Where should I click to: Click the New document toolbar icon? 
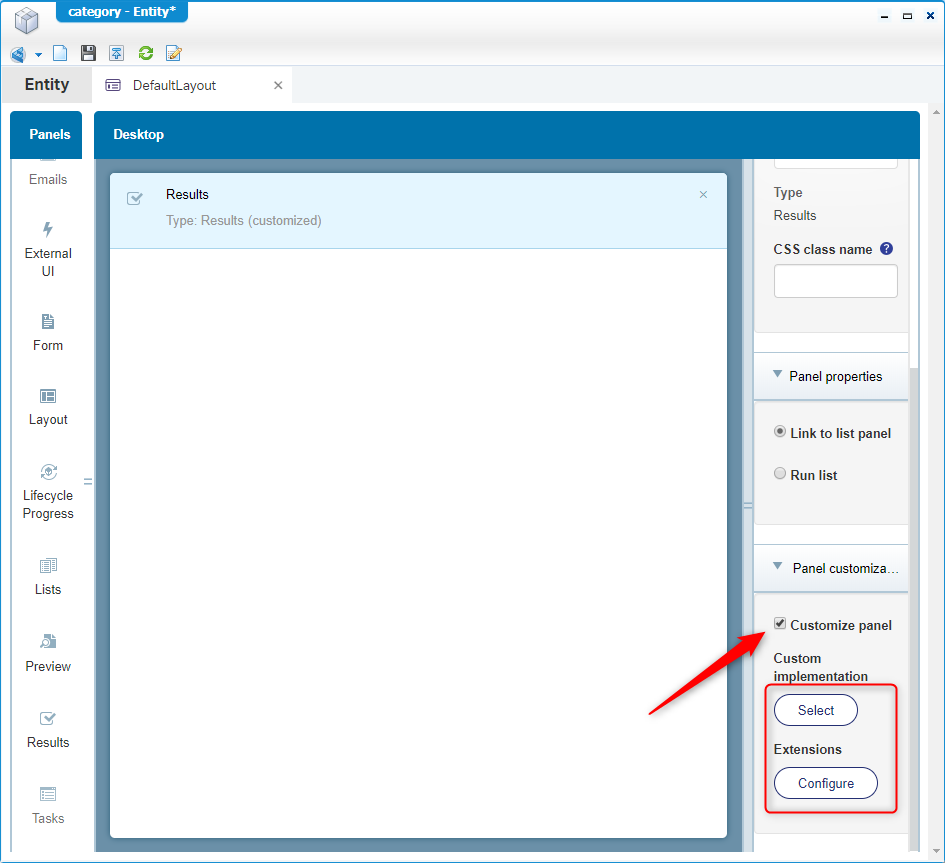[60, 53]
